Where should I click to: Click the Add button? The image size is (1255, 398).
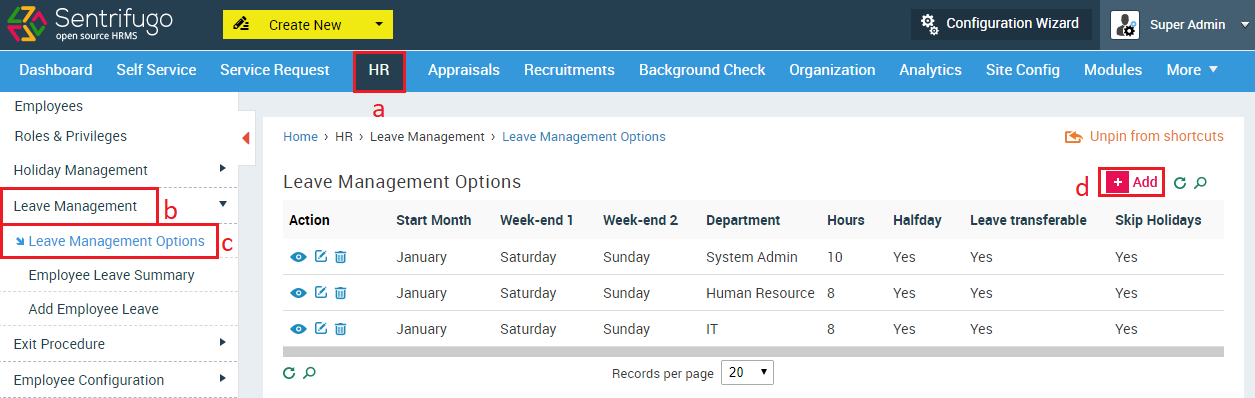point(1132,182)
